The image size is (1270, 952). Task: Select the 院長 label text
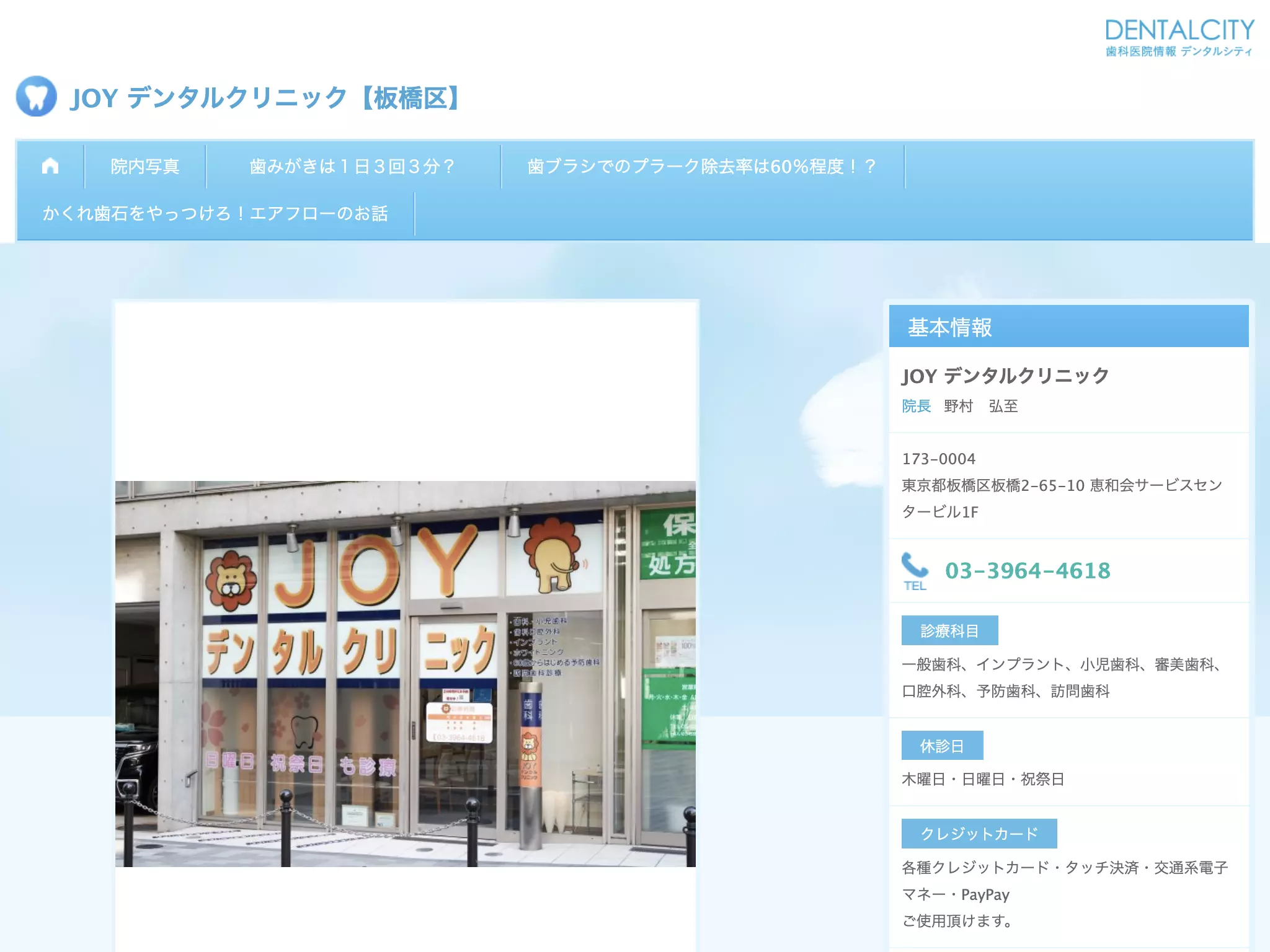[917, 406]
